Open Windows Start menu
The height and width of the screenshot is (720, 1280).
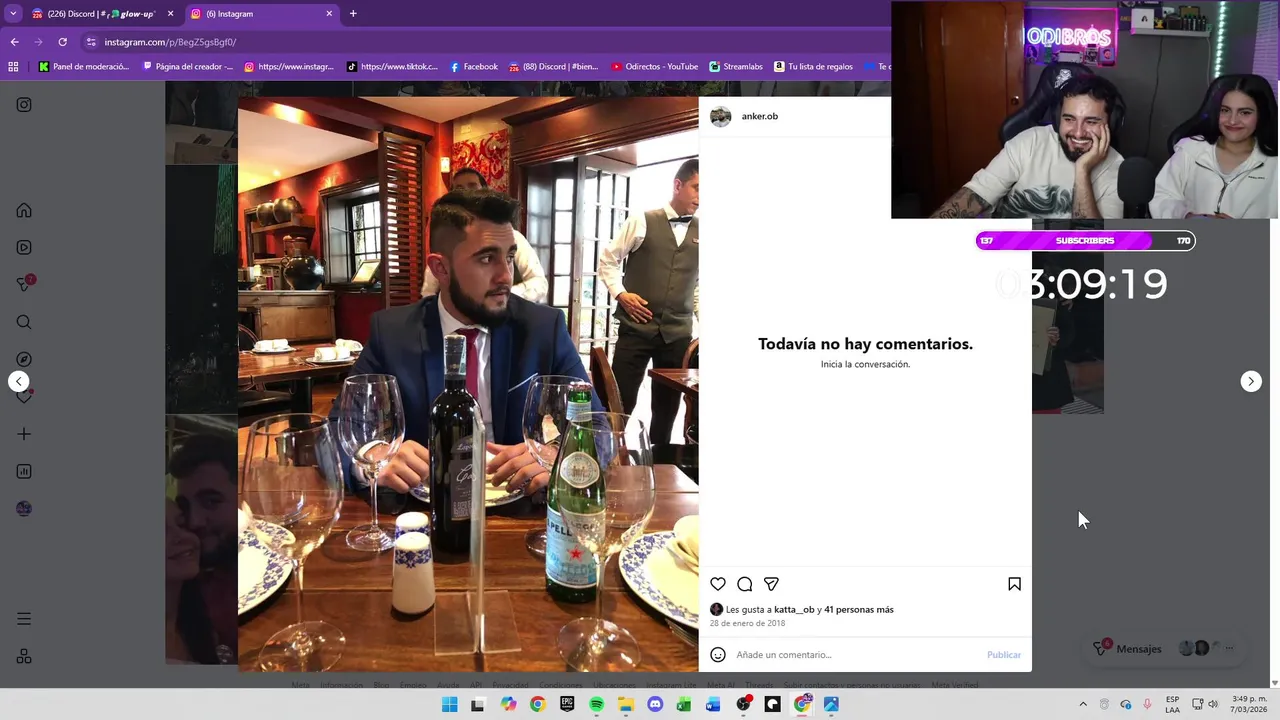[x=450, y=705]
